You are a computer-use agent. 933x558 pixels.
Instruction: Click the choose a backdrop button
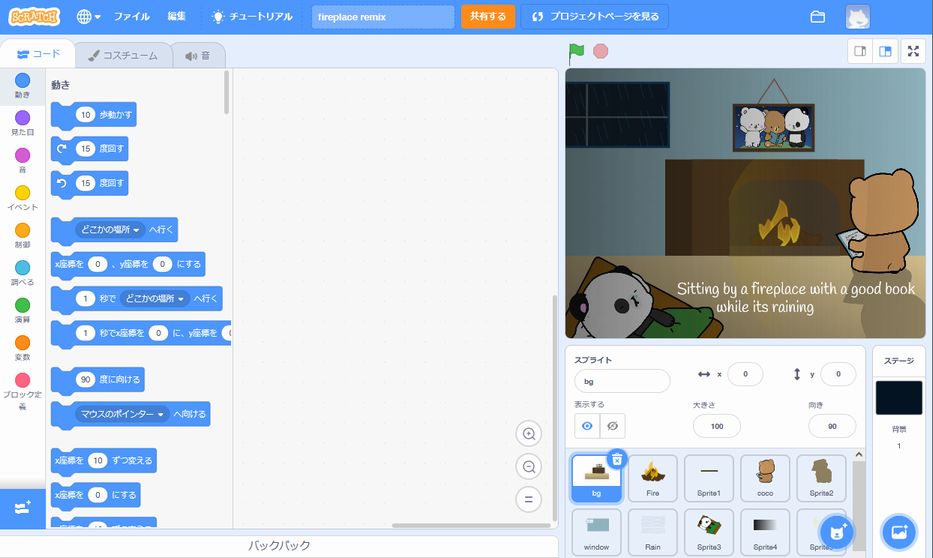(899, 532)
